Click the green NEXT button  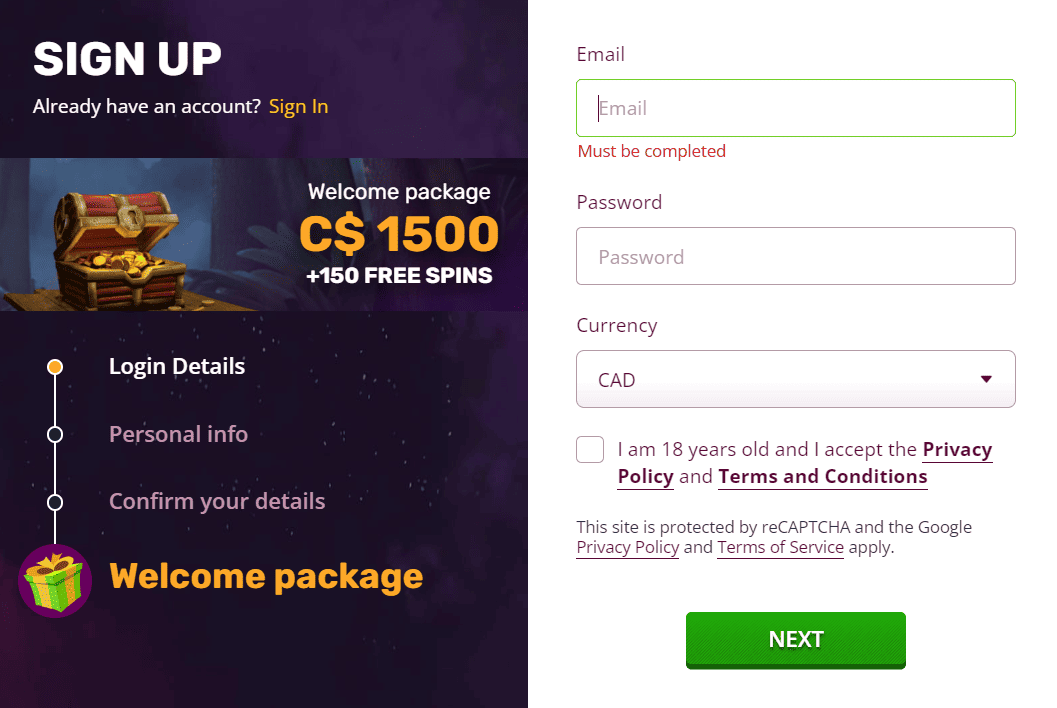(795, 640)
